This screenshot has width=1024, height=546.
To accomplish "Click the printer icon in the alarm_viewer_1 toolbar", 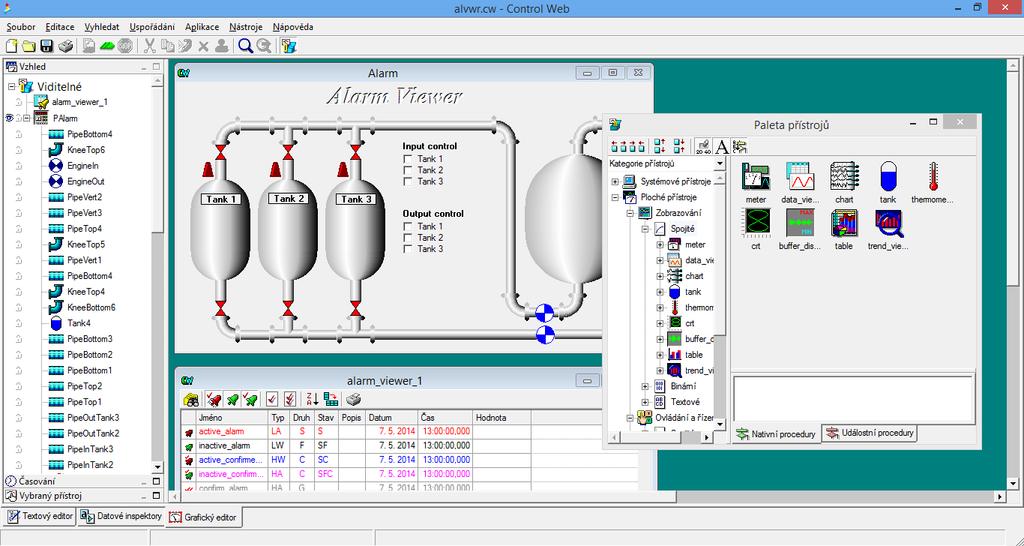I will [x=353, y=399].
